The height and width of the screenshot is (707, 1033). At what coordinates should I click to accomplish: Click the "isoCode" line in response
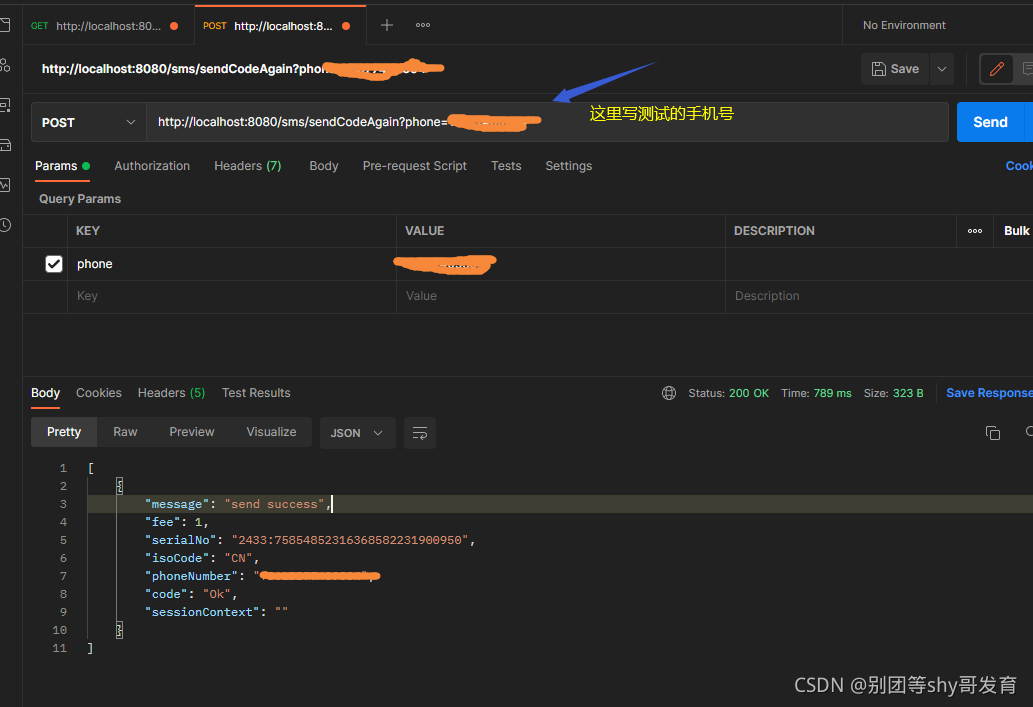point(202,559)
